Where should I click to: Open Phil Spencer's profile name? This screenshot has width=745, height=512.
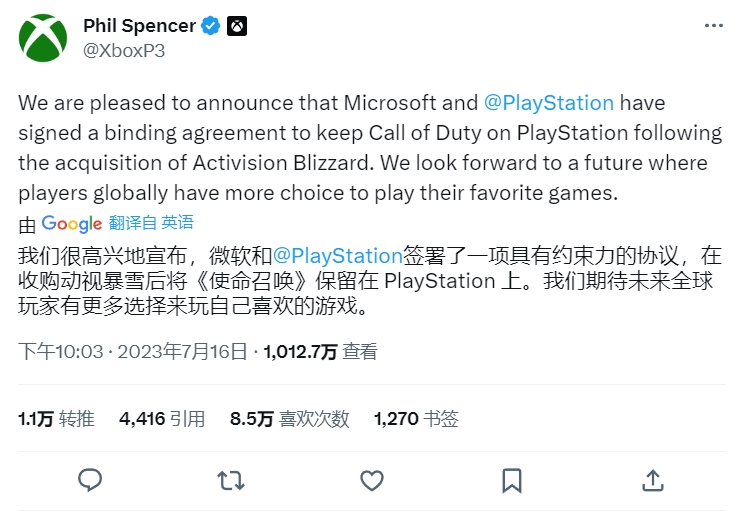coord(139,26)
